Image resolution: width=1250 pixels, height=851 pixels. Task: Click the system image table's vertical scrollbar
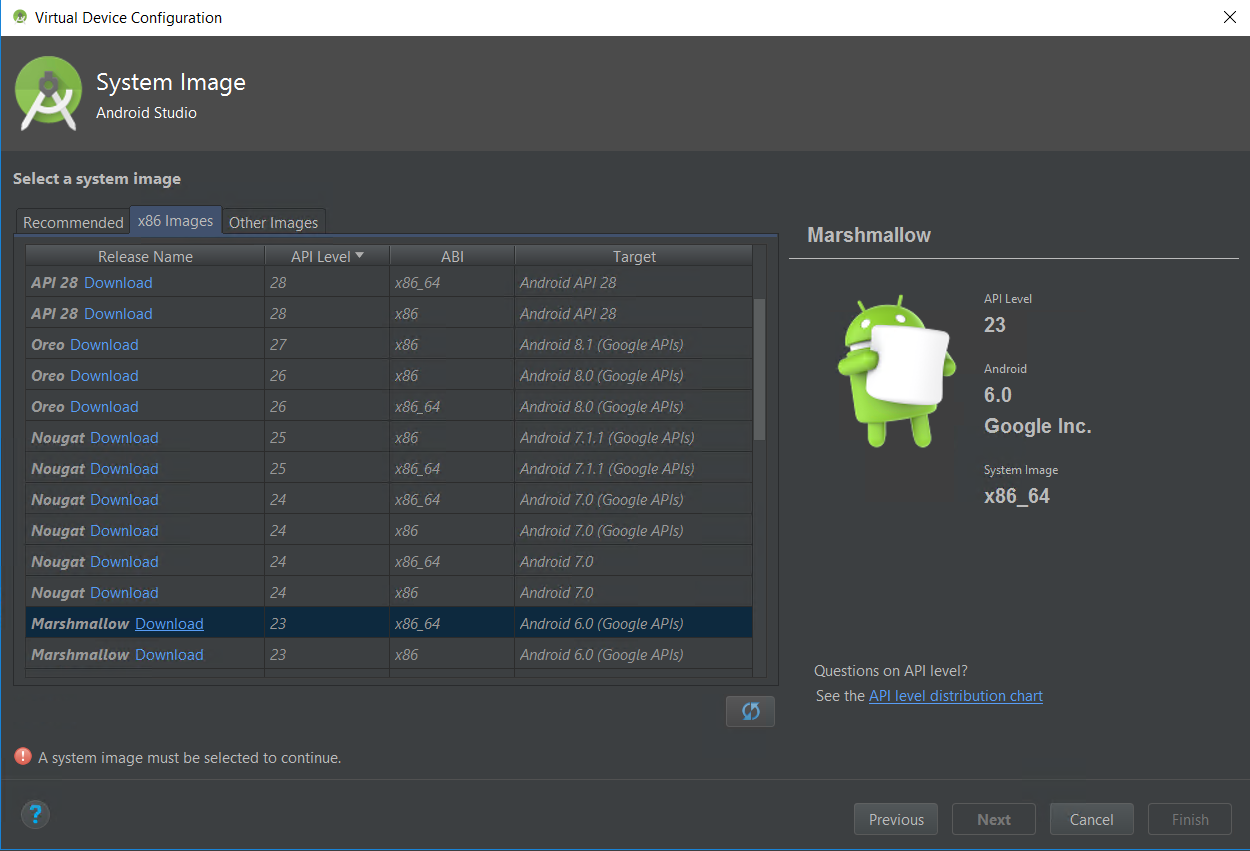coord(759,370)
